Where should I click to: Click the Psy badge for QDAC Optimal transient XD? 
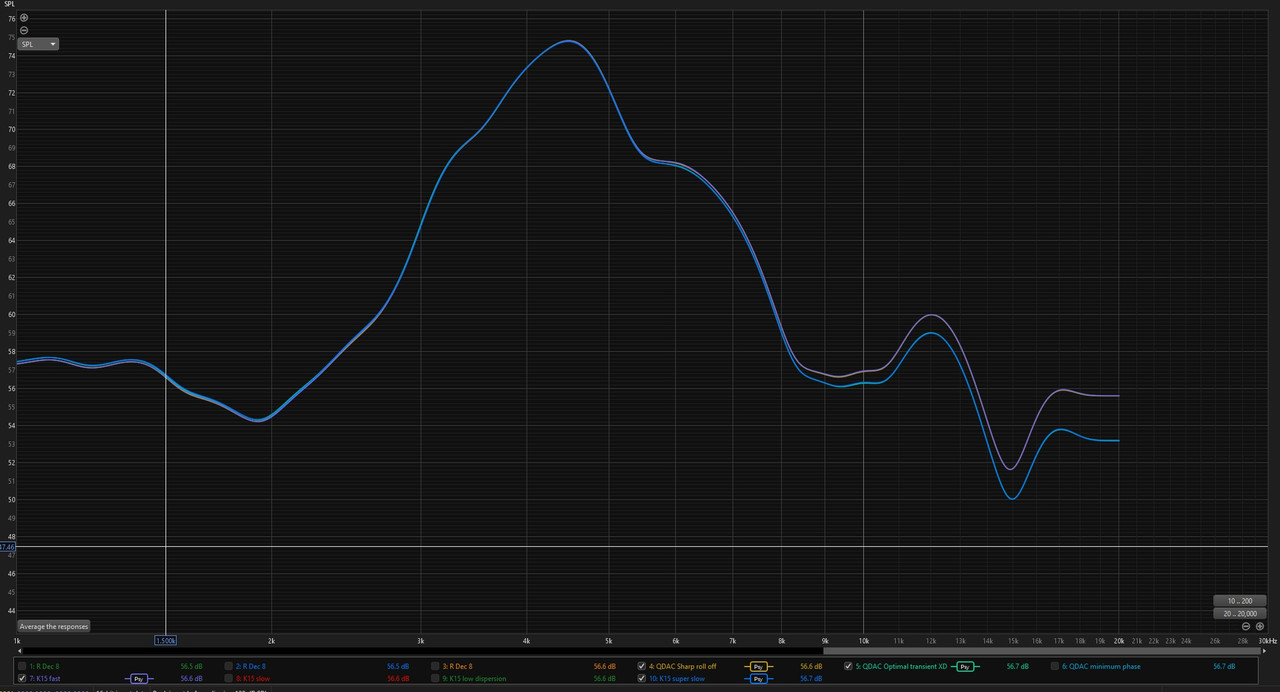pyautogui.click(x=965, y=666)
